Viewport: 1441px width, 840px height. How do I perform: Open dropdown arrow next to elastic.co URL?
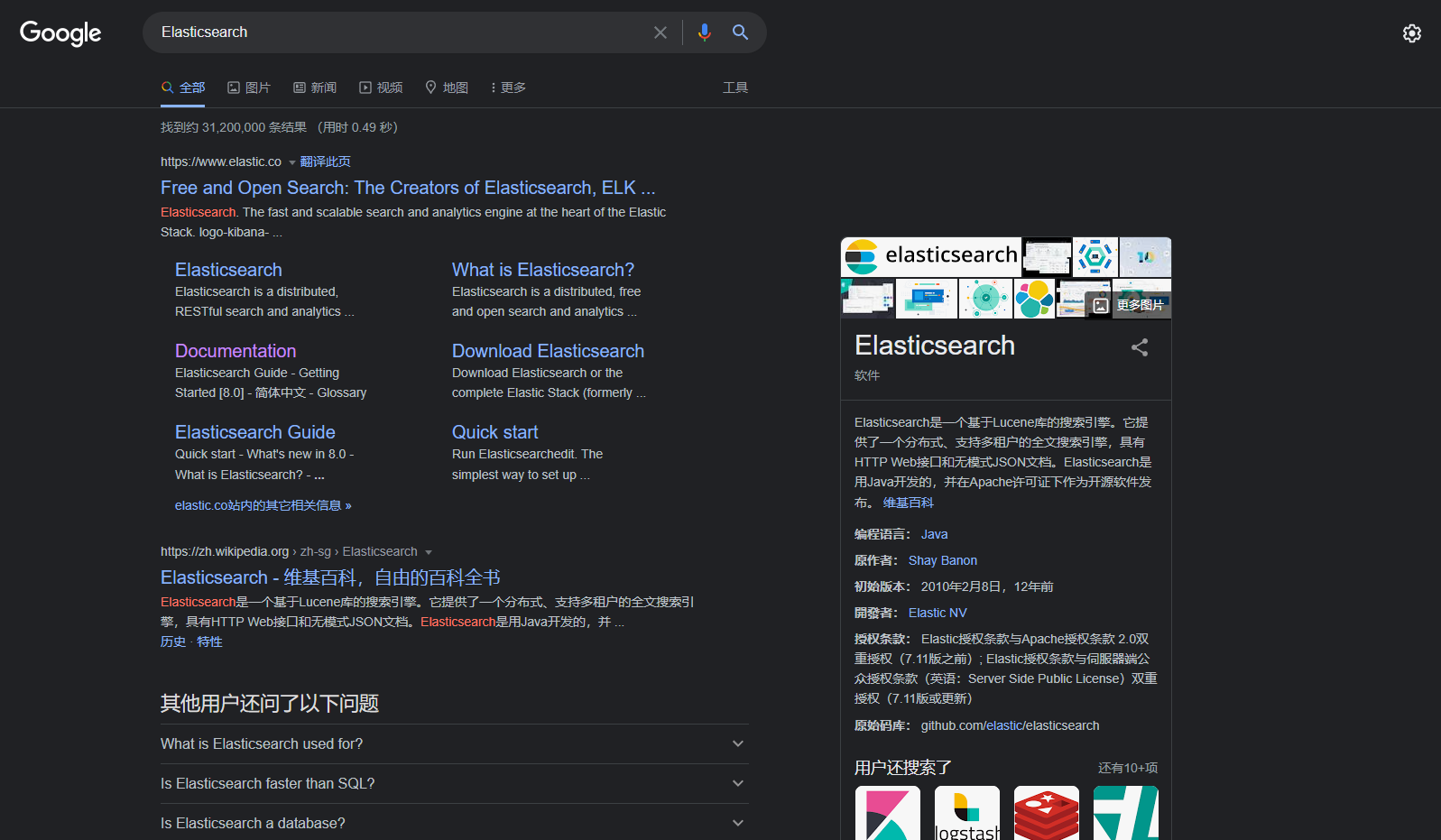[x=291, y=162]
